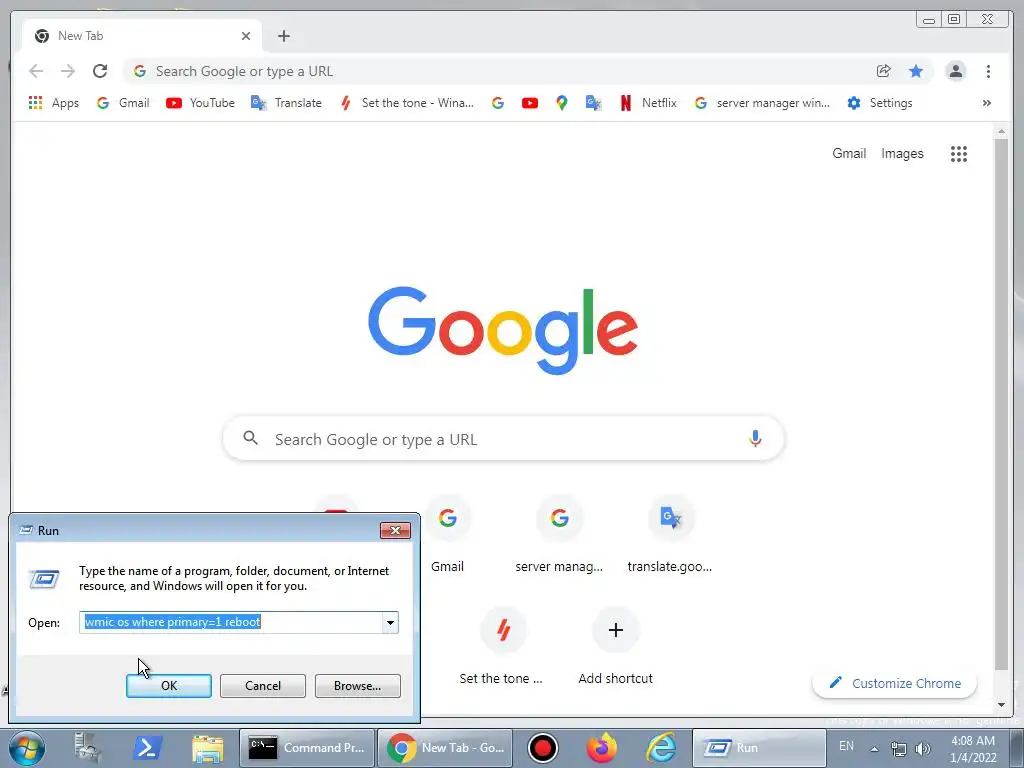Click Cancel in the Run dialog
Screen dimensions: 1024x768
(263, 686)
